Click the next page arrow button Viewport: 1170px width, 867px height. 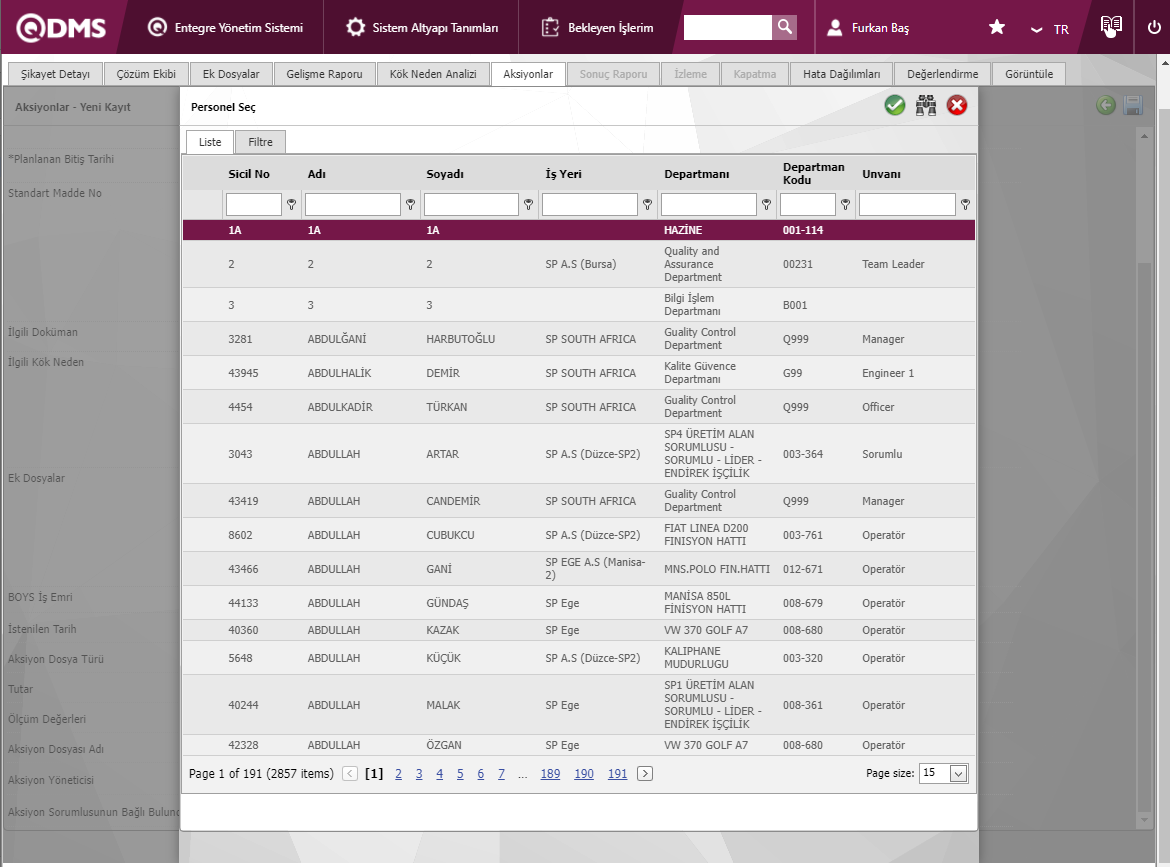(x=645, y=774)
